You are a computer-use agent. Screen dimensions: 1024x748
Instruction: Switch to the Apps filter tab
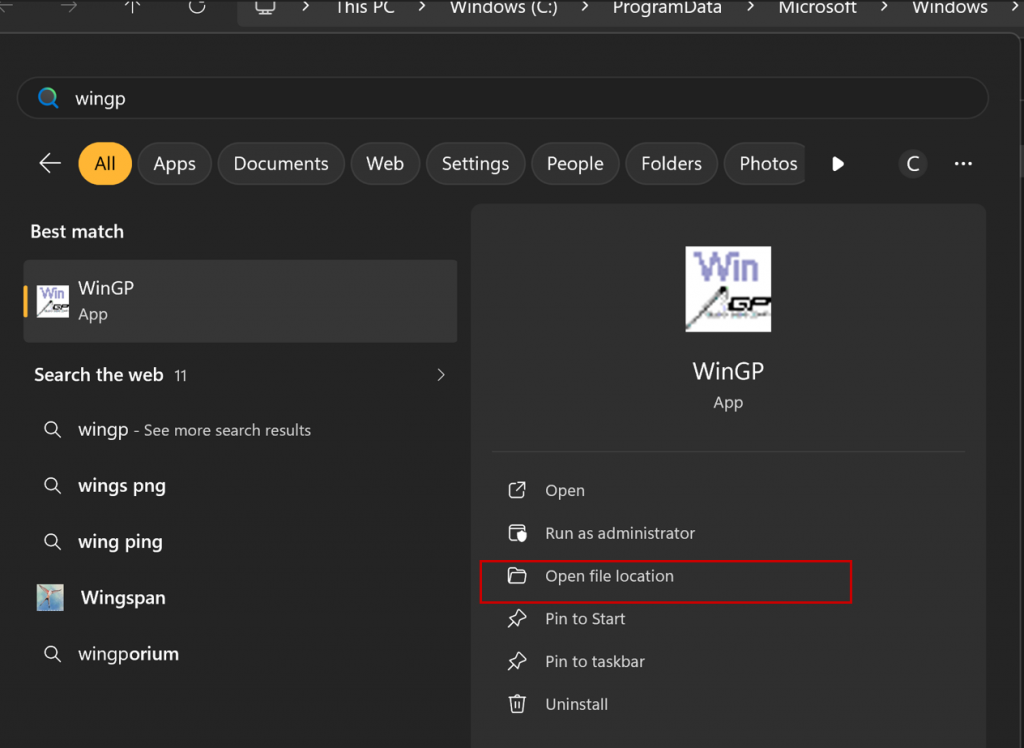(x=174, y=164)
